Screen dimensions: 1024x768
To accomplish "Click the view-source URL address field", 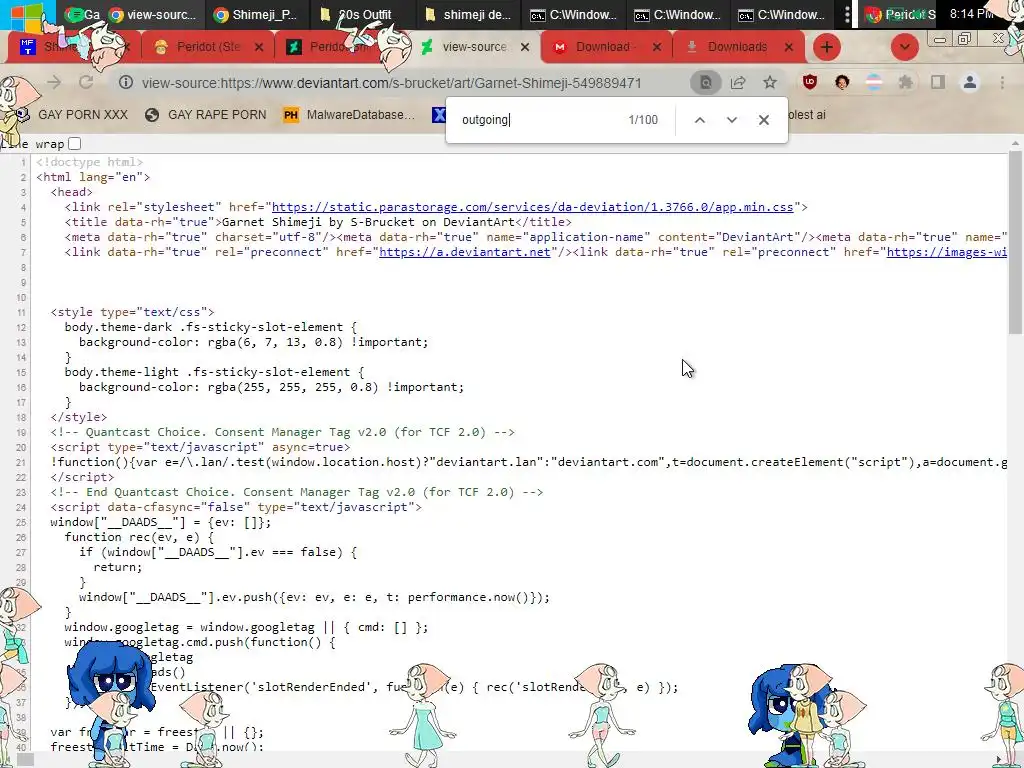I will tap(392, 83).
